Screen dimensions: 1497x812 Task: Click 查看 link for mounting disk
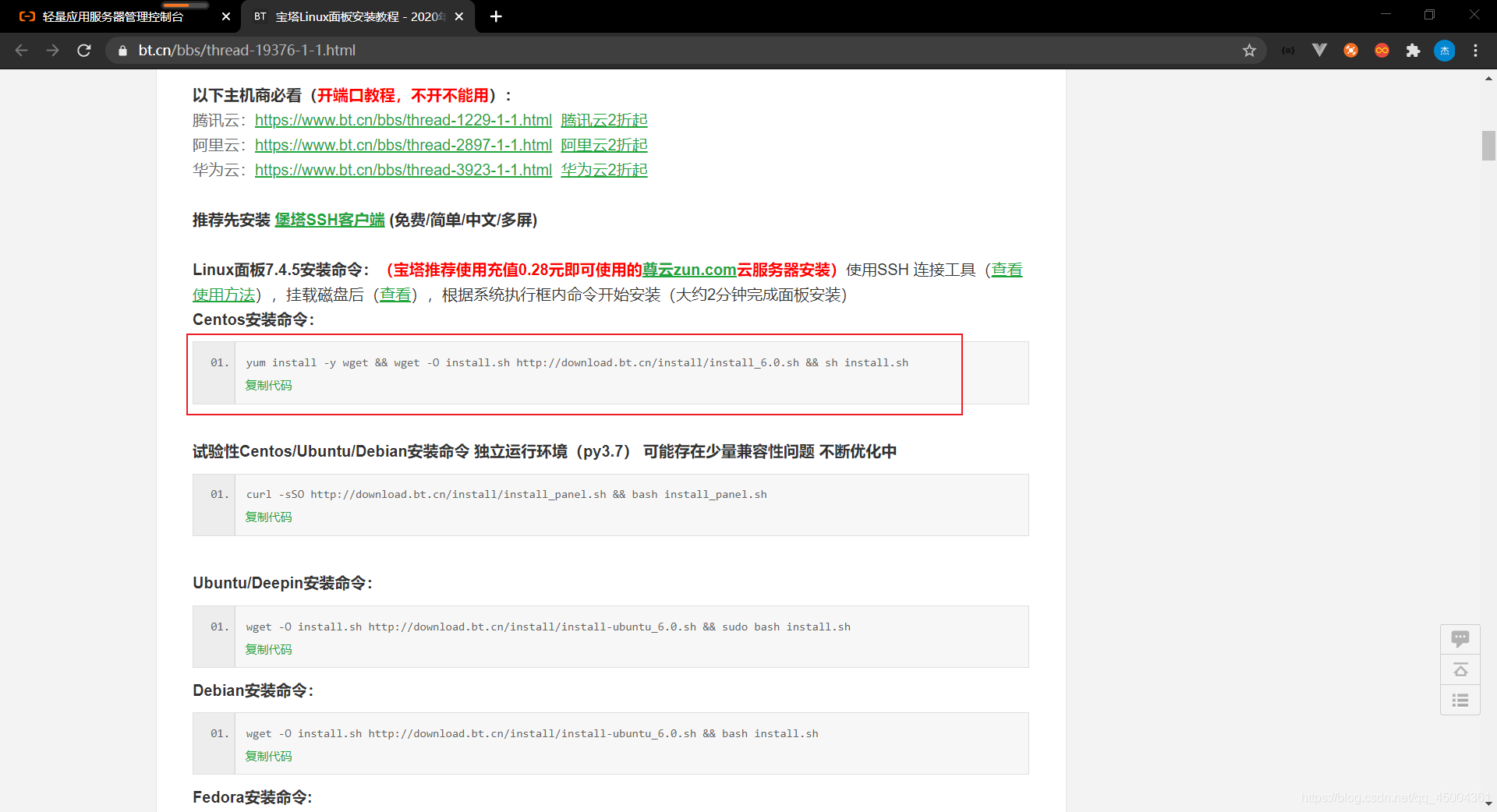coord(395,295)
